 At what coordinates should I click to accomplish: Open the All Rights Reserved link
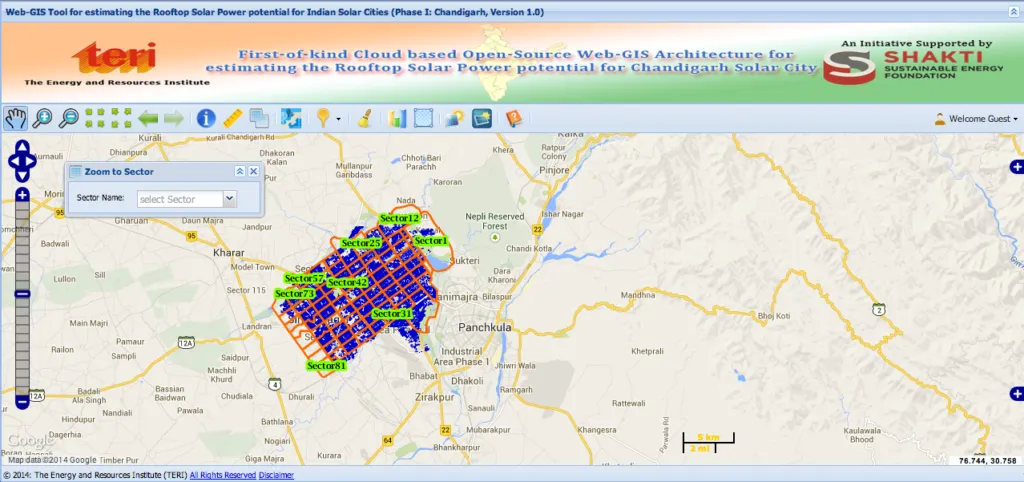tap(223, 475)
